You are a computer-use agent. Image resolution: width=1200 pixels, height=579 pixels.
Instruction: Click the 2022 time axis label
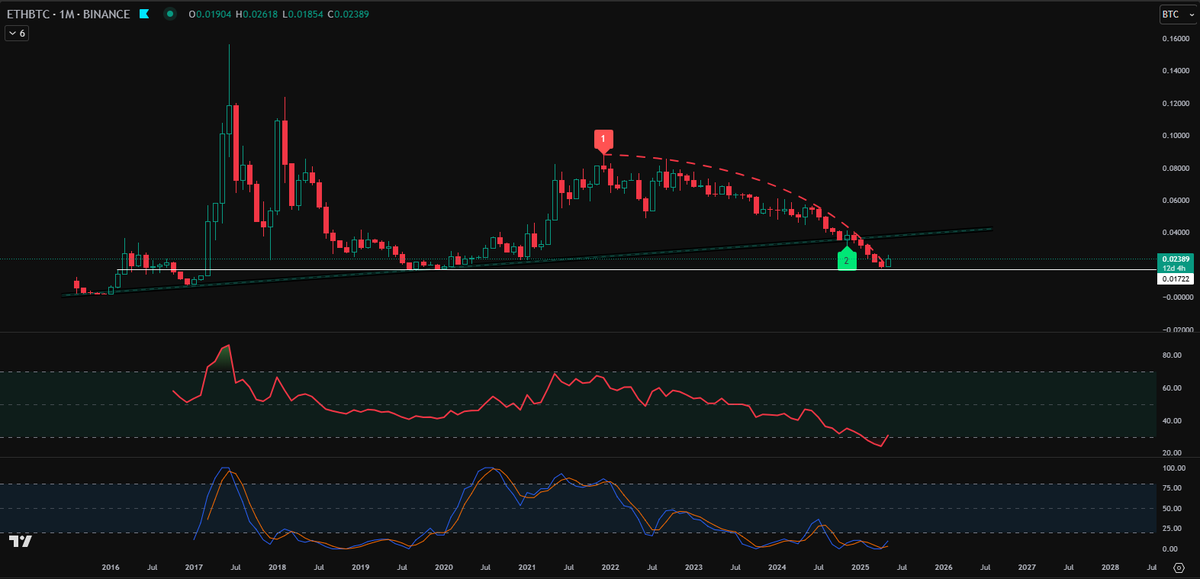click(610, 567)
